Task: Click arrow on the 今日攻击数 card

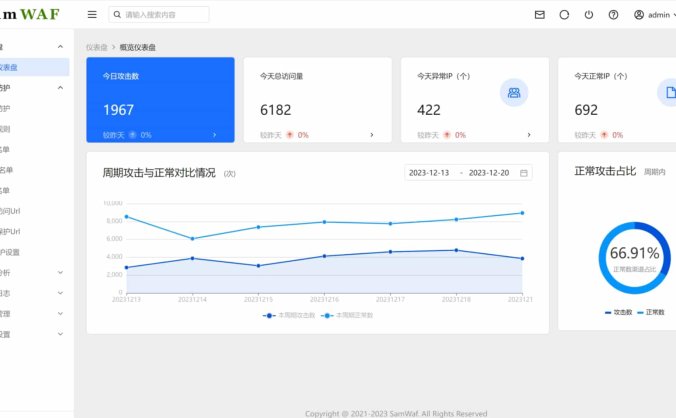Action: tap(214, 135)
